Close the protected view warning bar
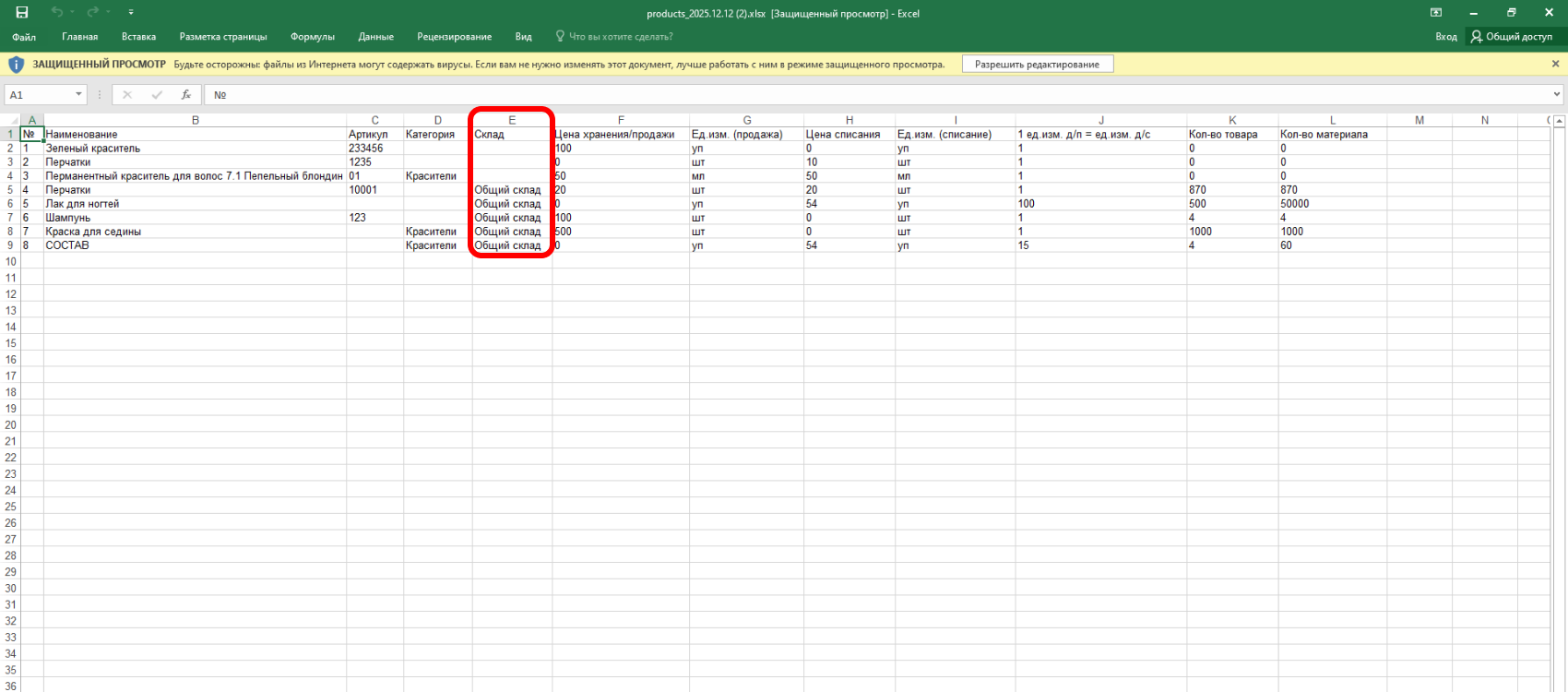 (x=1555, y=65)
